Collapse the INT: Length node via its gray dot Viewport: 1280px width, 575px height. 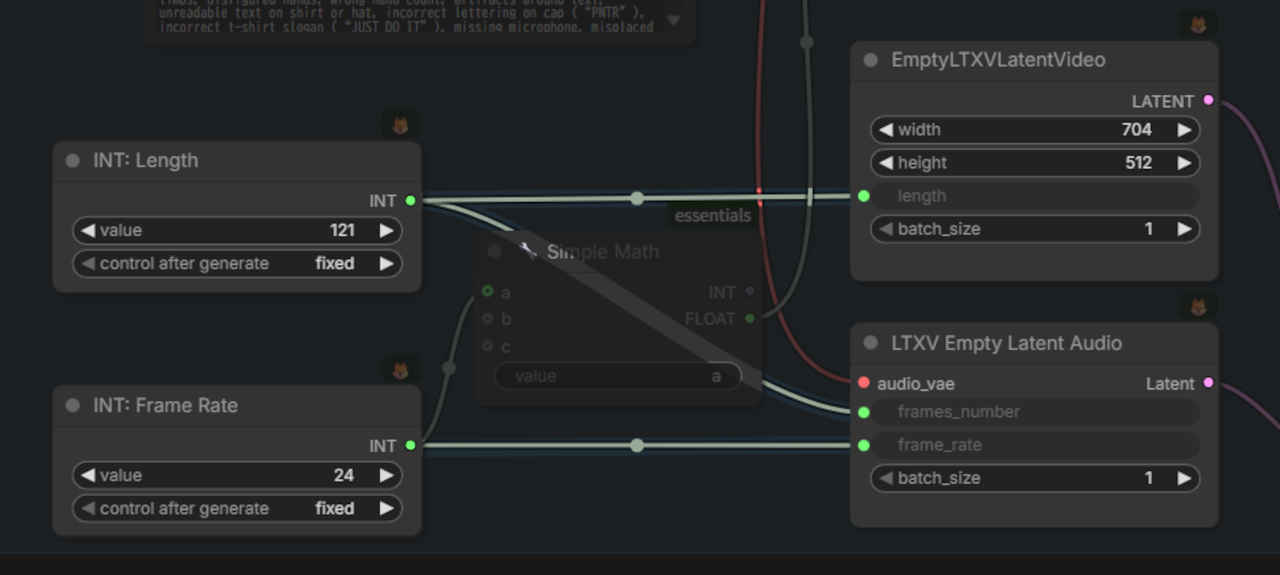tap(72, 161)
